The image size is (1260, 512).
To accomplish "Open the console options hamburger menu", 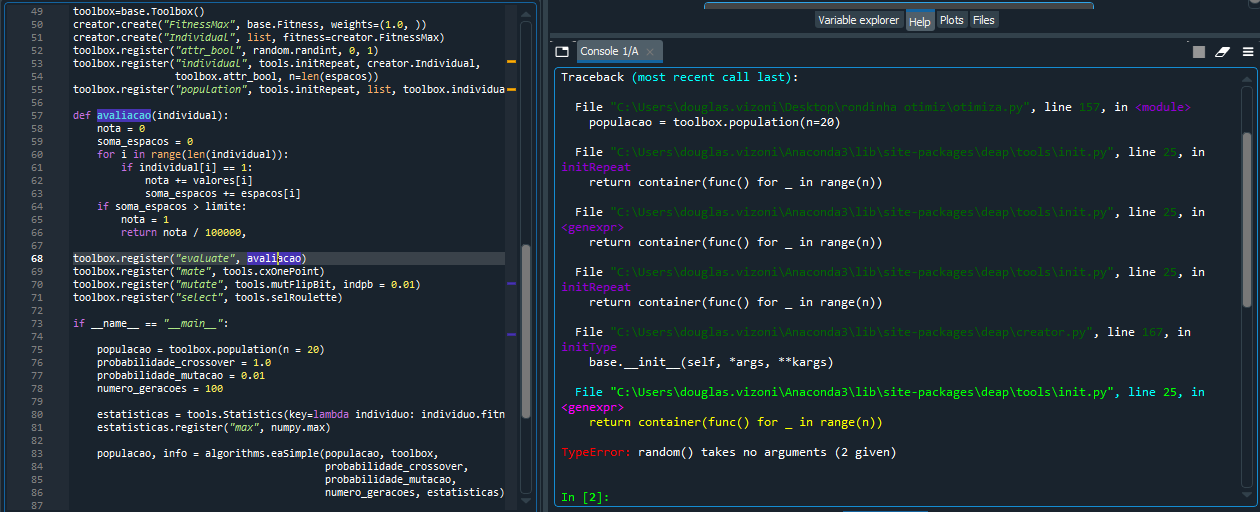I will tap(1247, 52).
